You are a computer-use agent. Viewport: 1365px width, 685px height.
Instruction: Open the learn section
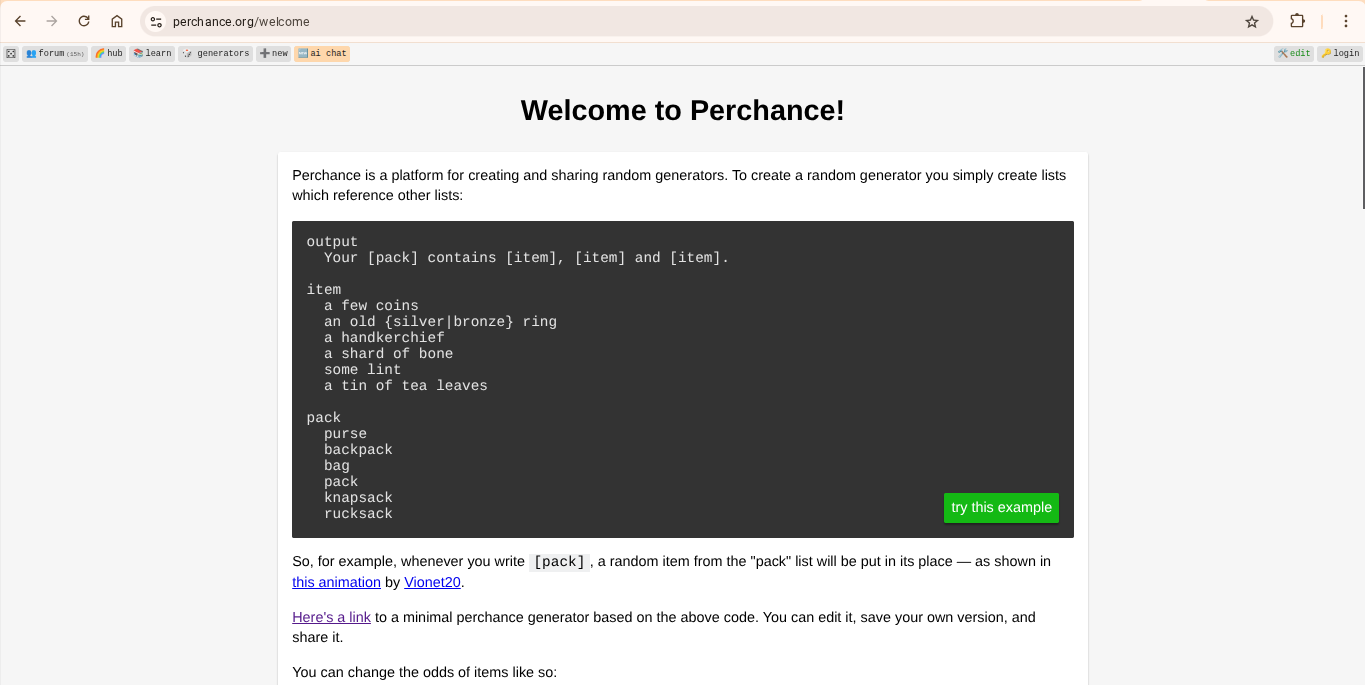coord(152,54)
